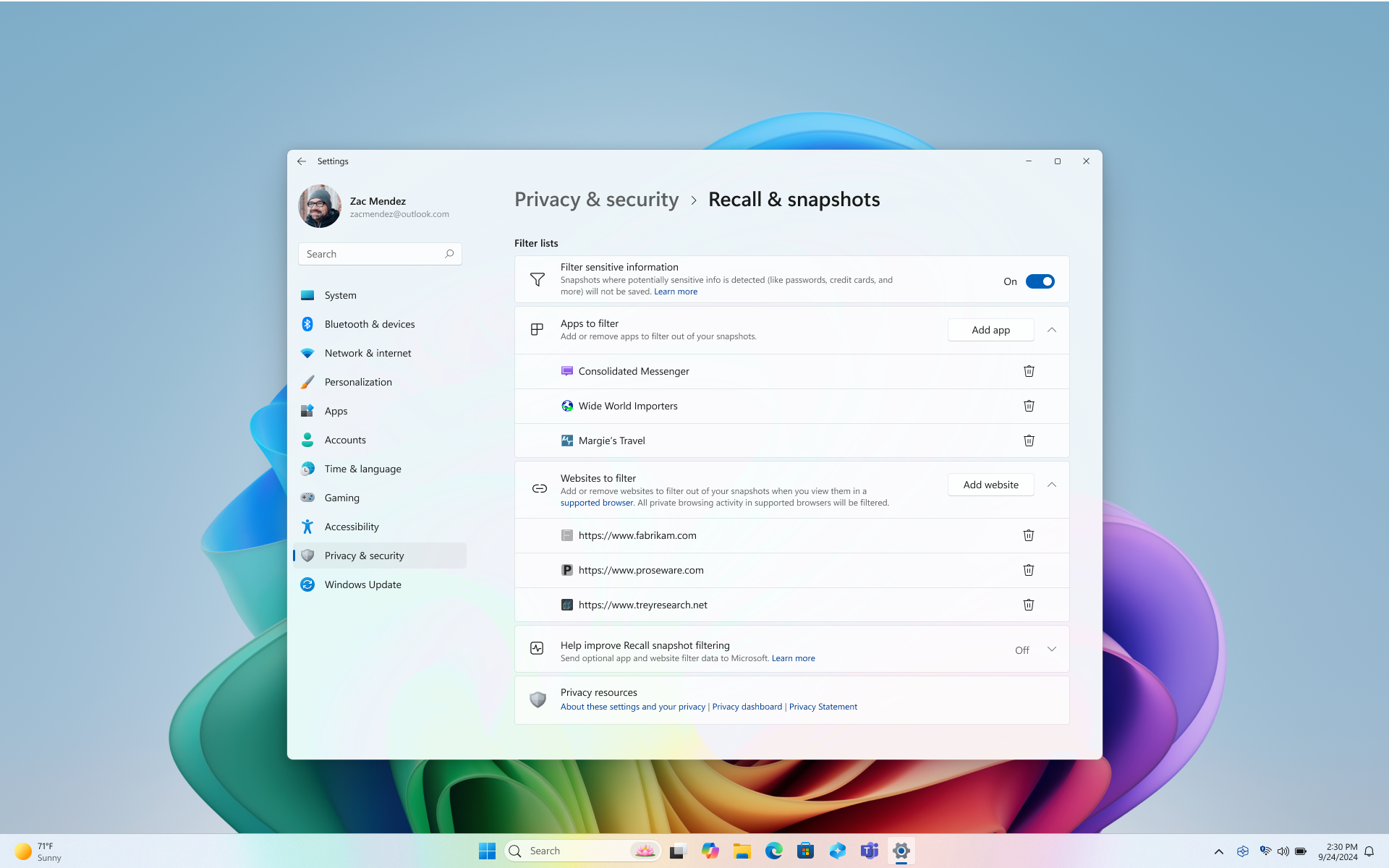Toggle Filter sensitive information on/off
This screenshot has width=1389, height=868.
click(x=1040, y=281)
